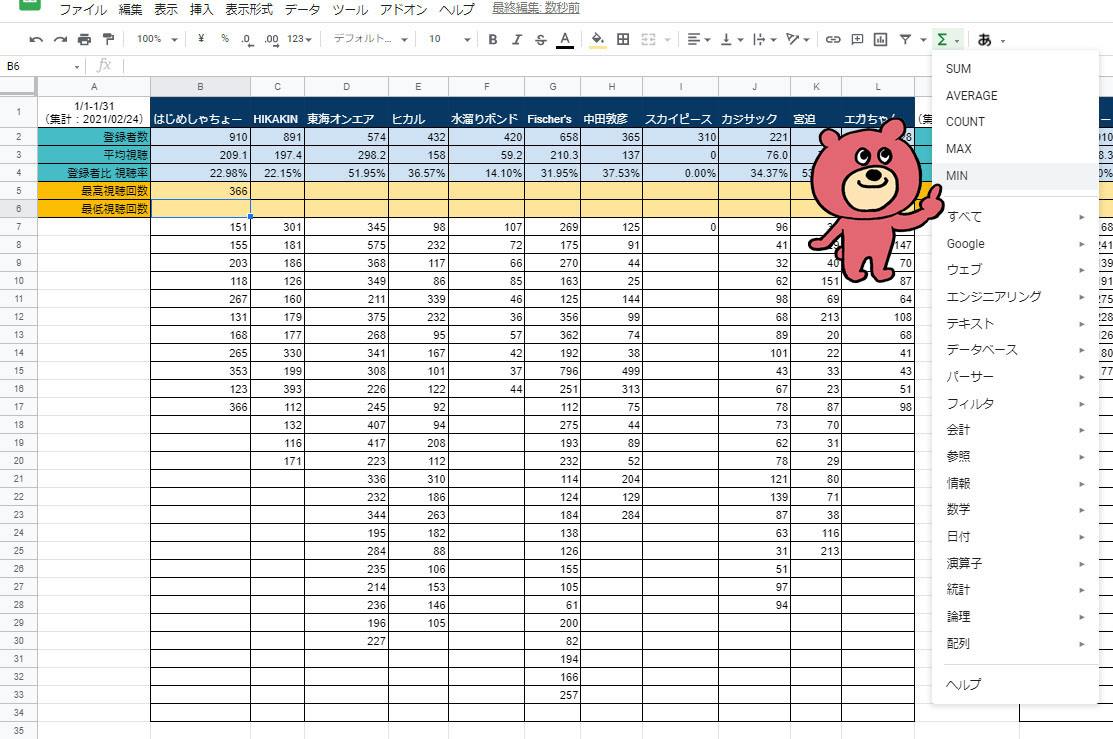
Task: Open the zoom 100% dropdown
Action: [x=156, y=39]
